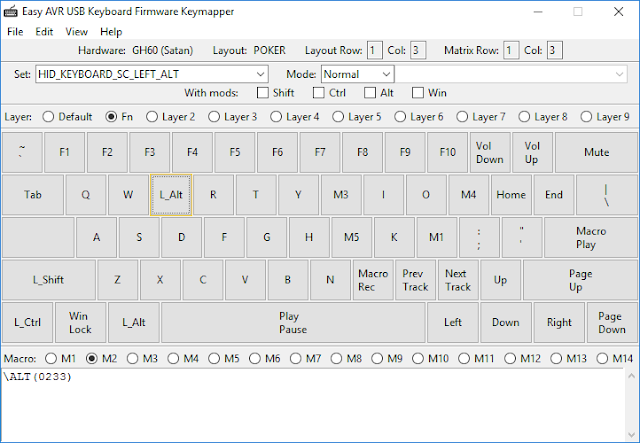Open the Edit menu
Viewport: 640px width, 443px height.
click(x=44, y=32)
